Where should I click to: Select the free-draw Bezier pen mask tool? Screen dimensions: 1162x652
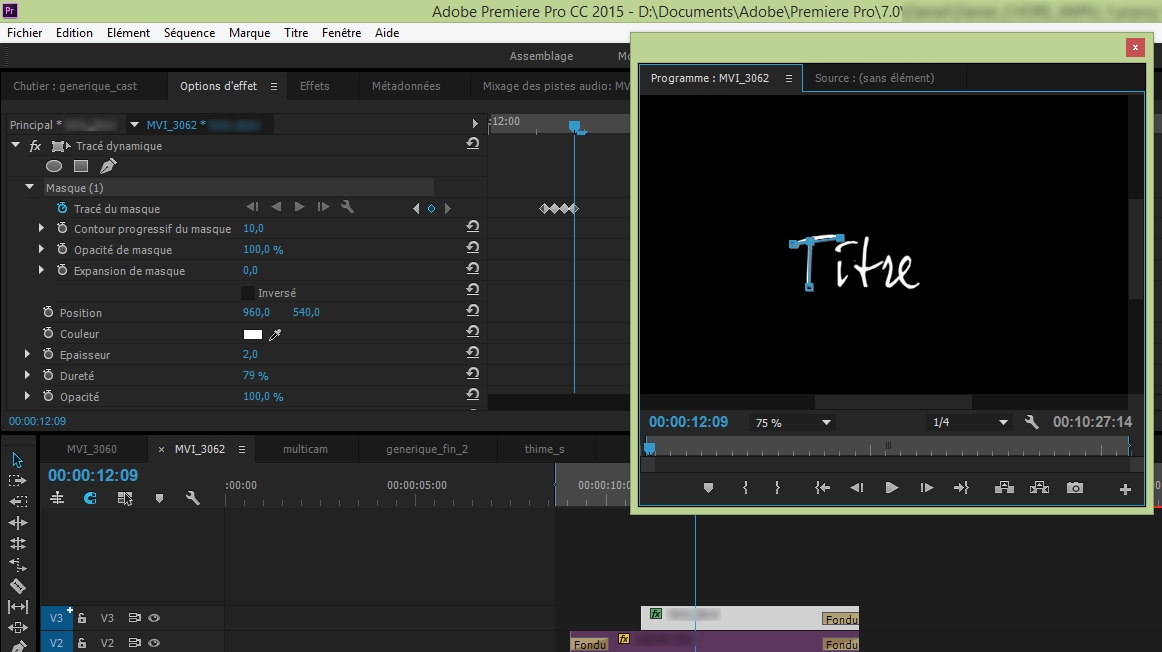pos(108,166)
